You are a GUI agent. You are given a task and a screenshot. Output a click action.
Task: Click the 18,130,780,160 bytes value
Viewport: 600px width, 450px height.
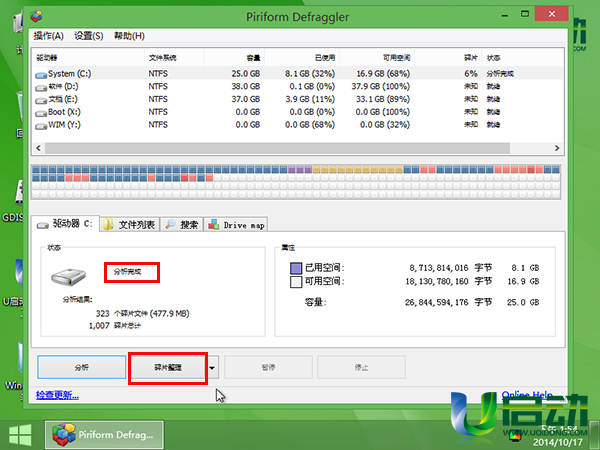pyautogui.click(x=437, y=282)
